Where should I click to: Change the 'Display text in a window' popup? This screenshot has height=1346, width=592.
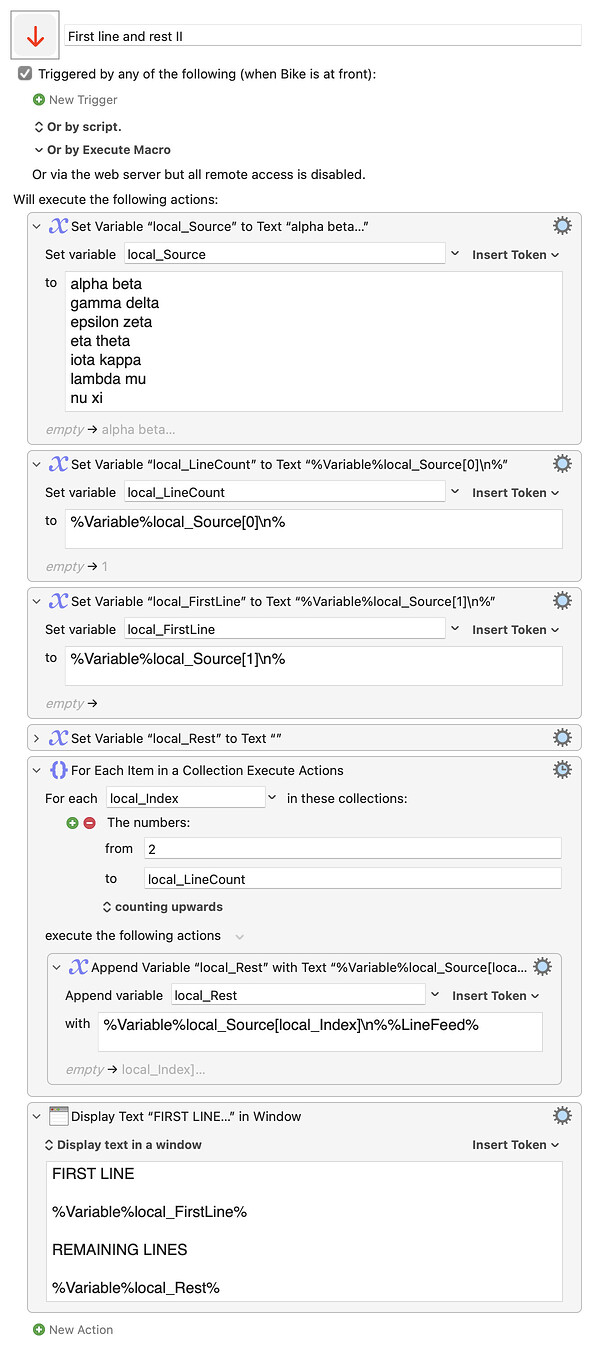tap(123, 1145)
